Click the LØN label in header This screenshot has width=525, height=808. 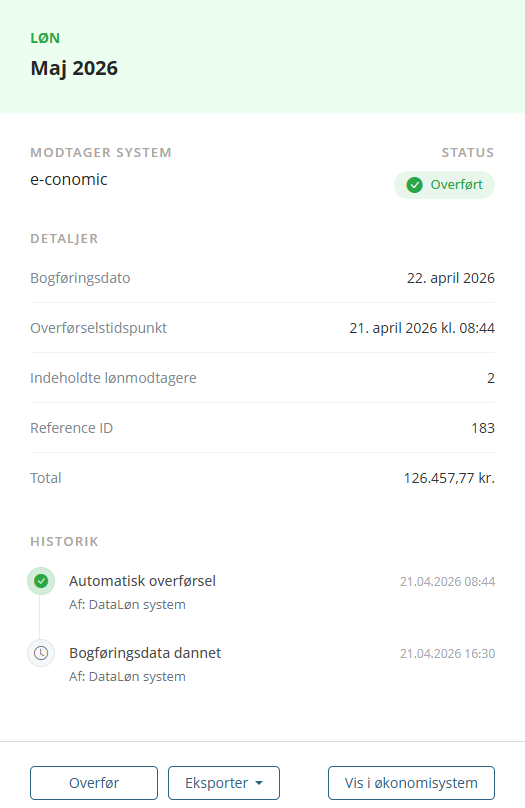click(x=45, y=38)
